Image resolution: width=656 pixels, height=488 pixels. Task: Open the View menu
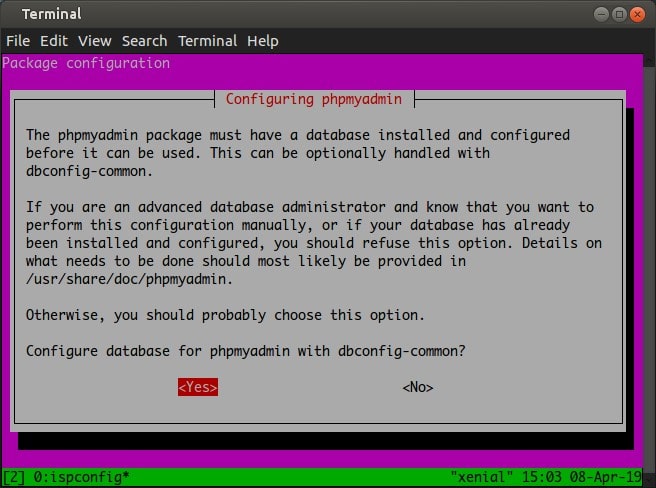point(95,41)
